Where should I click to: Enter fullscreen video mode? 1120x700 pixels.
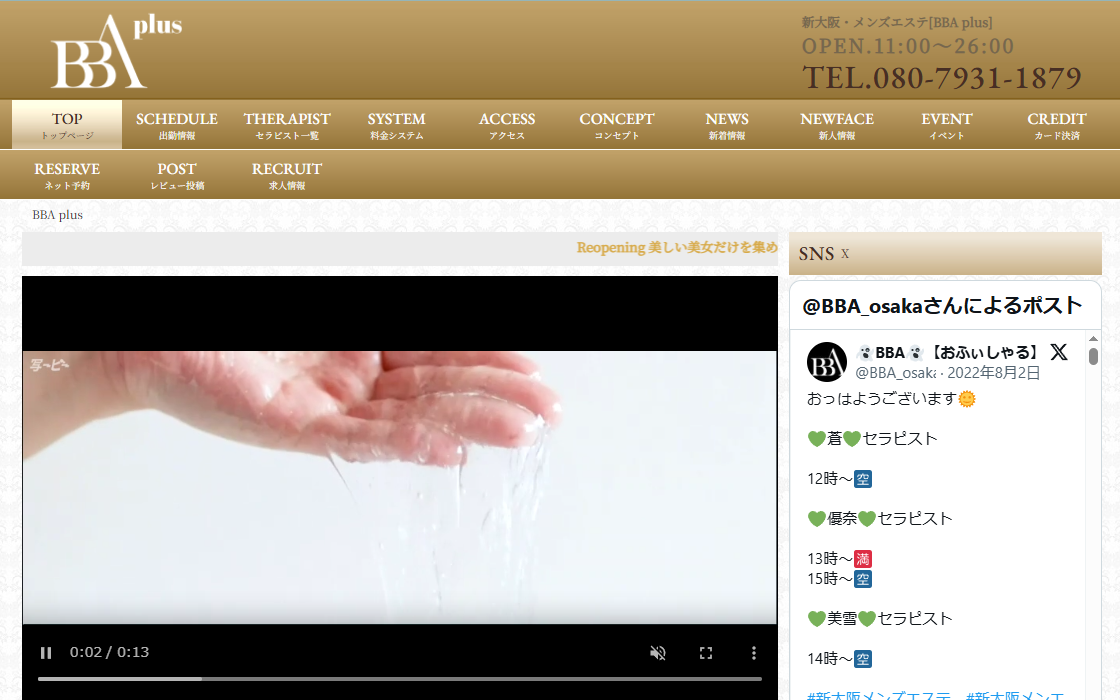point(706,652)
